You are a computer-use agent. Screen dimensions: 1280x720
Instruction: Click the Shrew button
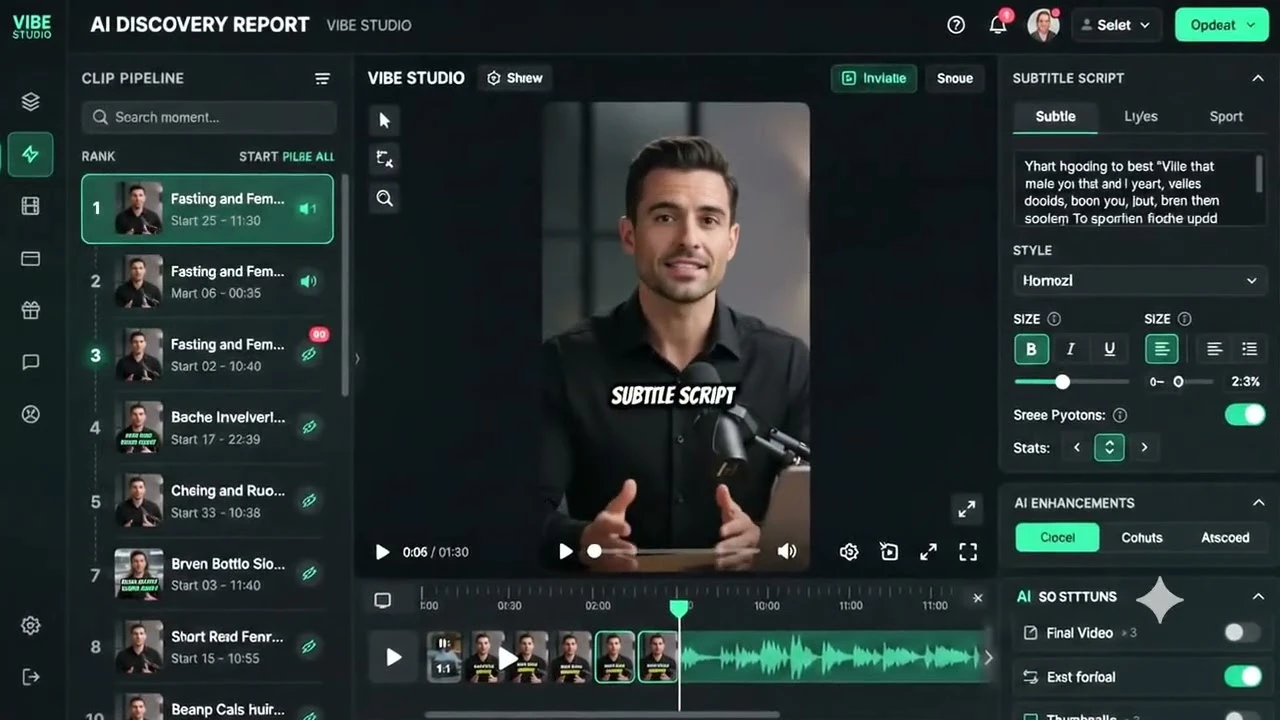(515, 78)
